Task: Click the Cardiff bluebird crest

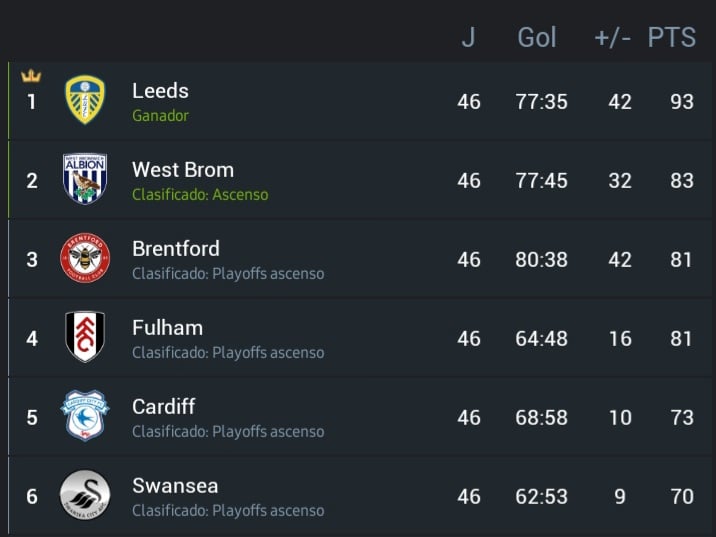Action: [85, 416]
